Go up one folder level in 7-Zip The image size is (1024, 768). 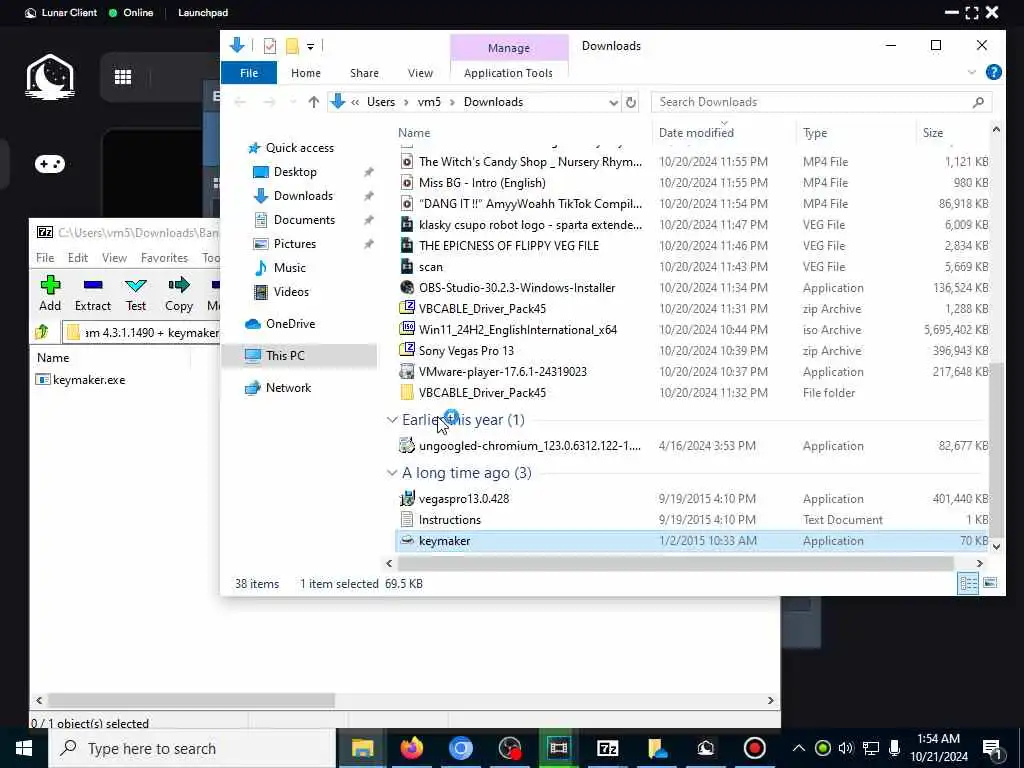[x=42, y=332]
